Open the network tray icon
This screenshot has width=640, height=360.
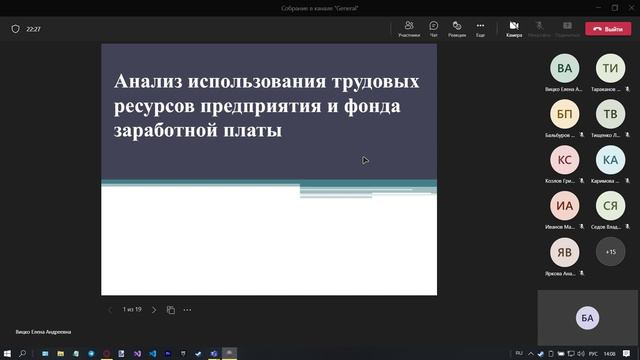click(x=571, y=353)
